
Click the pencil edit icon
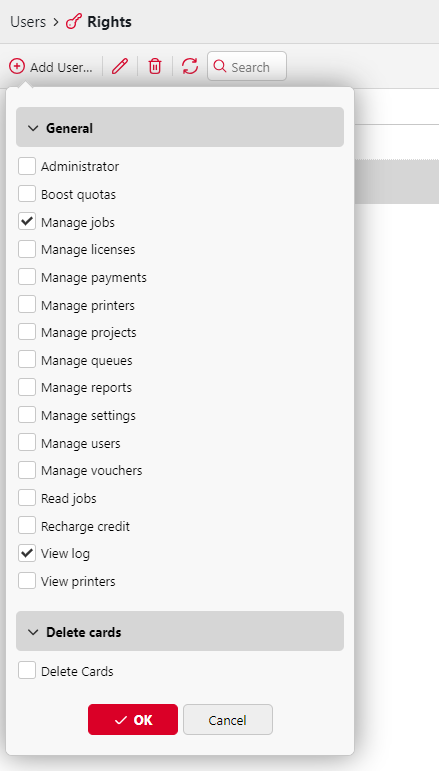coord(119,66)
